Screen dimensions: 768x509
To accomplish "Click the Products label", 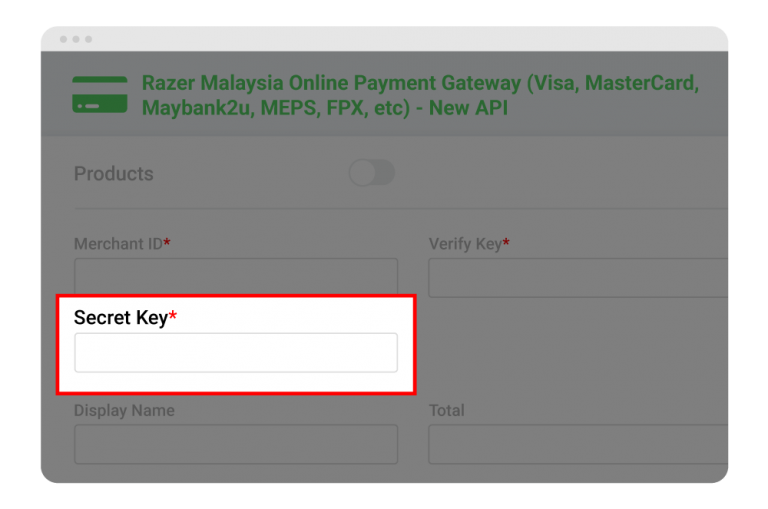I will (x=113, y=174).
